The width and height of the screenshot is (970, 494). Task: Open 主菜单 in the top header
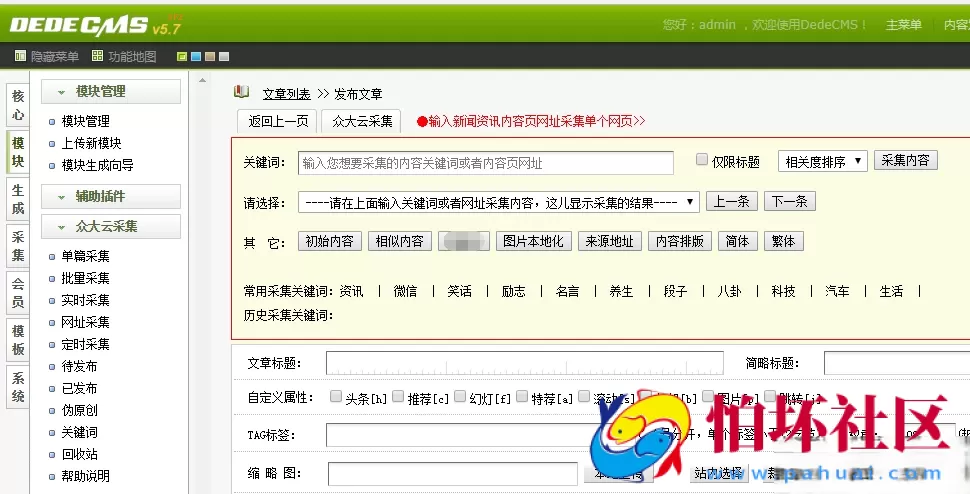click(x=903, y=25)
